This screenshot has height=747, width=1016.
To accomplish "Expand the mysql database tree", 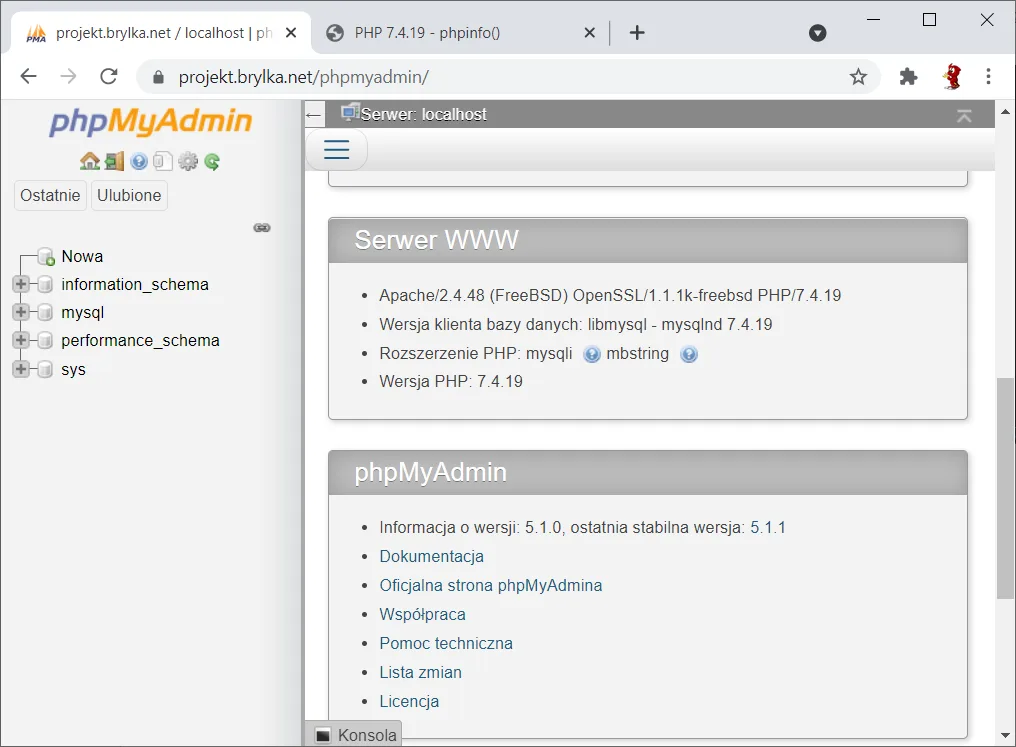I will coord(21,312).
